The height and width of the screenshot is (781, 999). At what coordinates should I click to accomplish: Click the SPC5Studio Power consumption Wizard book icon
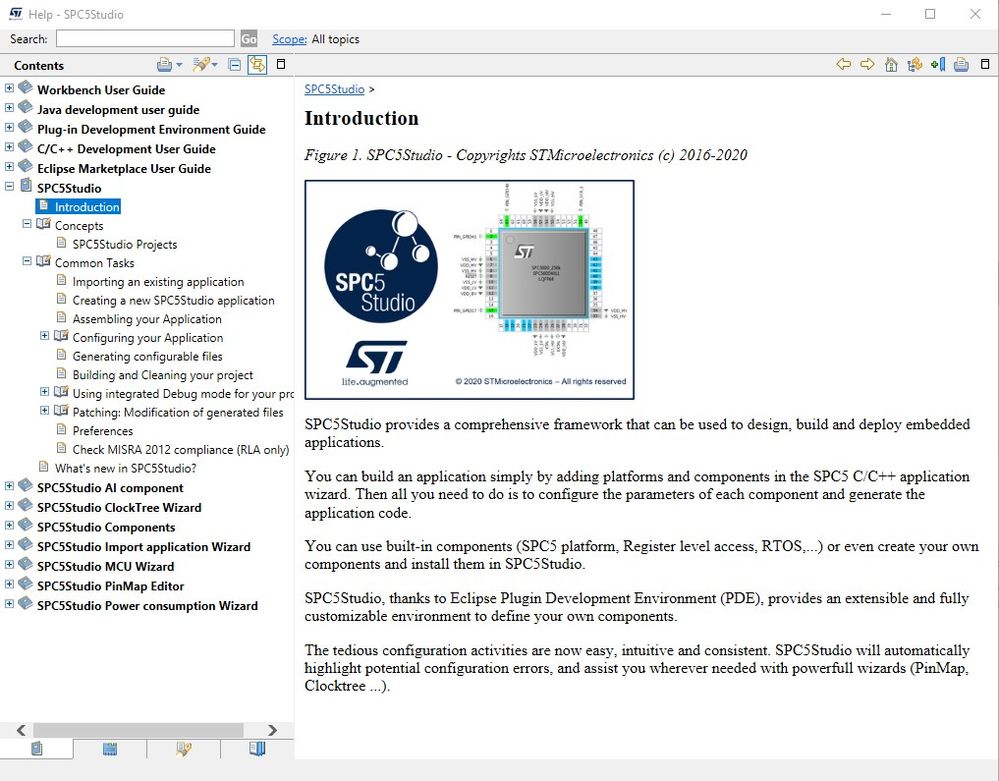[25, 603]
